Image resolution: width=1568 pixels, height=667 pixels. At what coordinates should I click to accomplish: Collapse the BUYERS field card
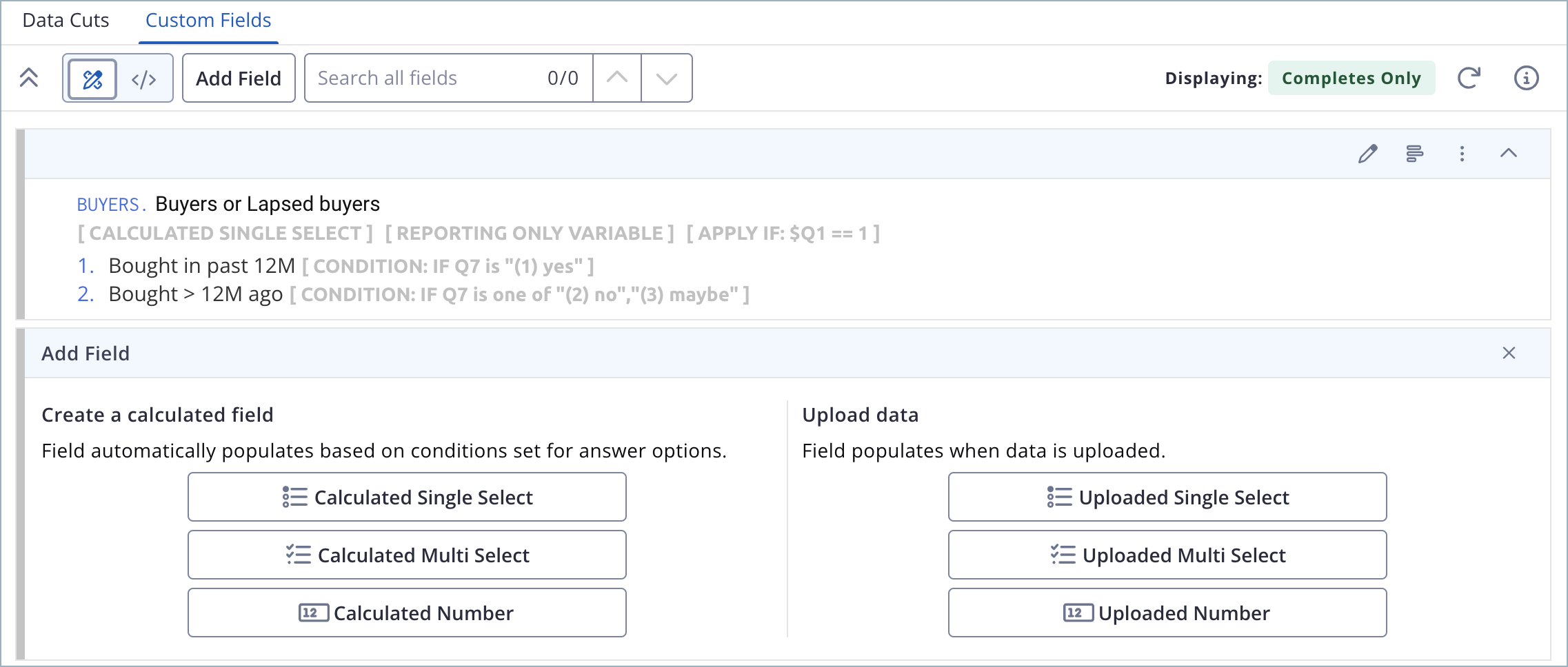pyautogui.click(x=1509, y=154)
